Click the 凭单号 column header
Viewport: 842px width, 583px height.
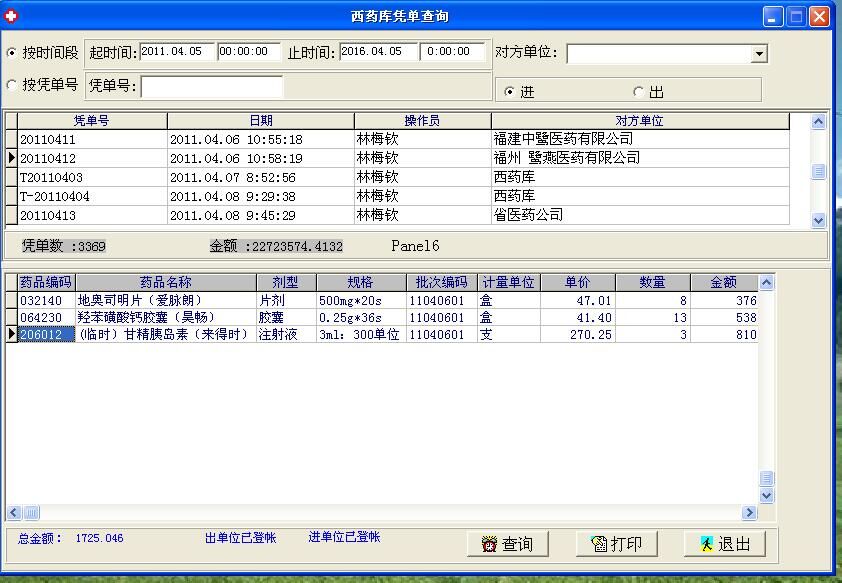click(x=92, y=121)
